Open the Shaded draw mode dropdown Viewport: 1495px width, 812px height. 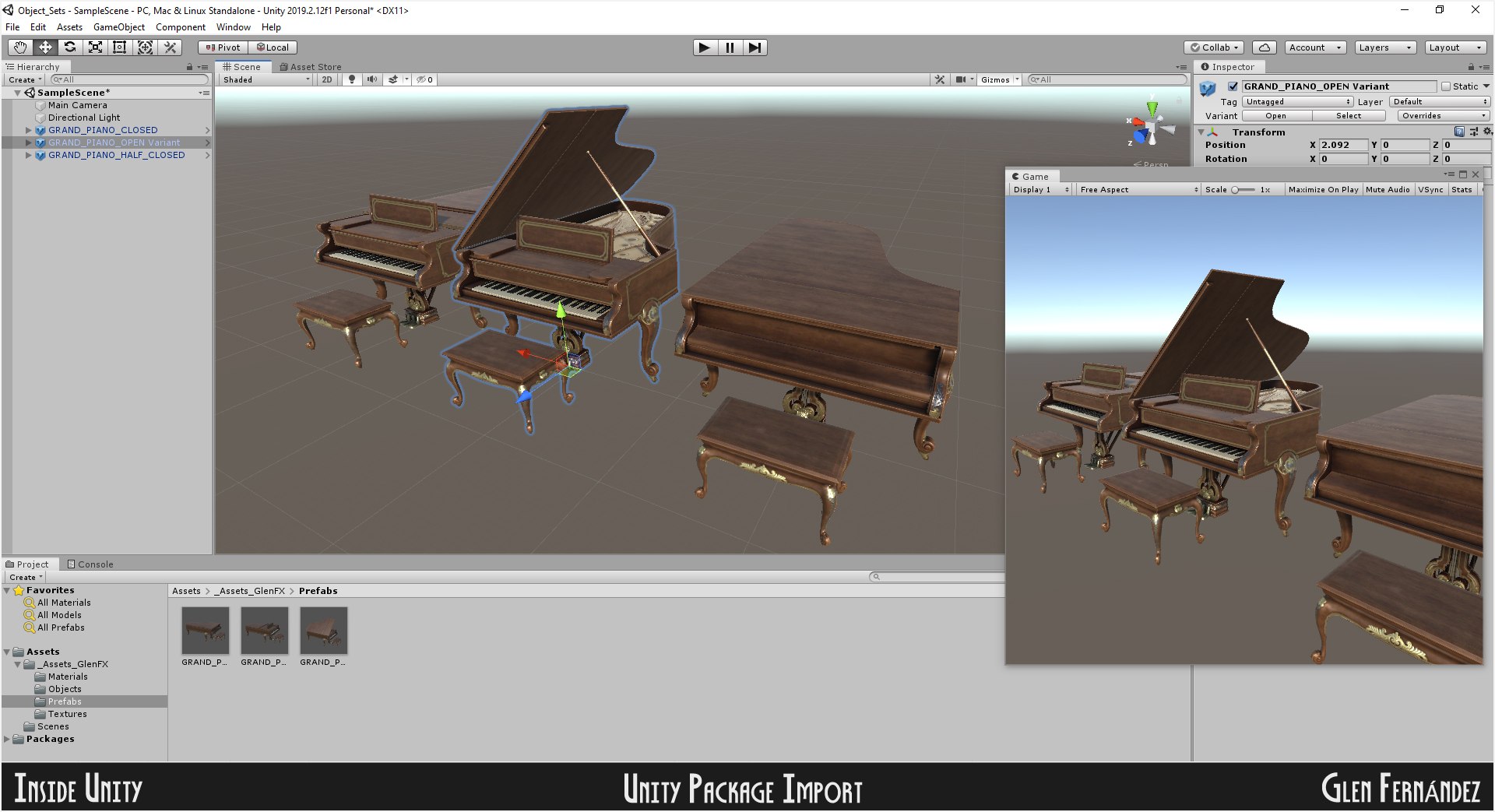click(266, 79)
